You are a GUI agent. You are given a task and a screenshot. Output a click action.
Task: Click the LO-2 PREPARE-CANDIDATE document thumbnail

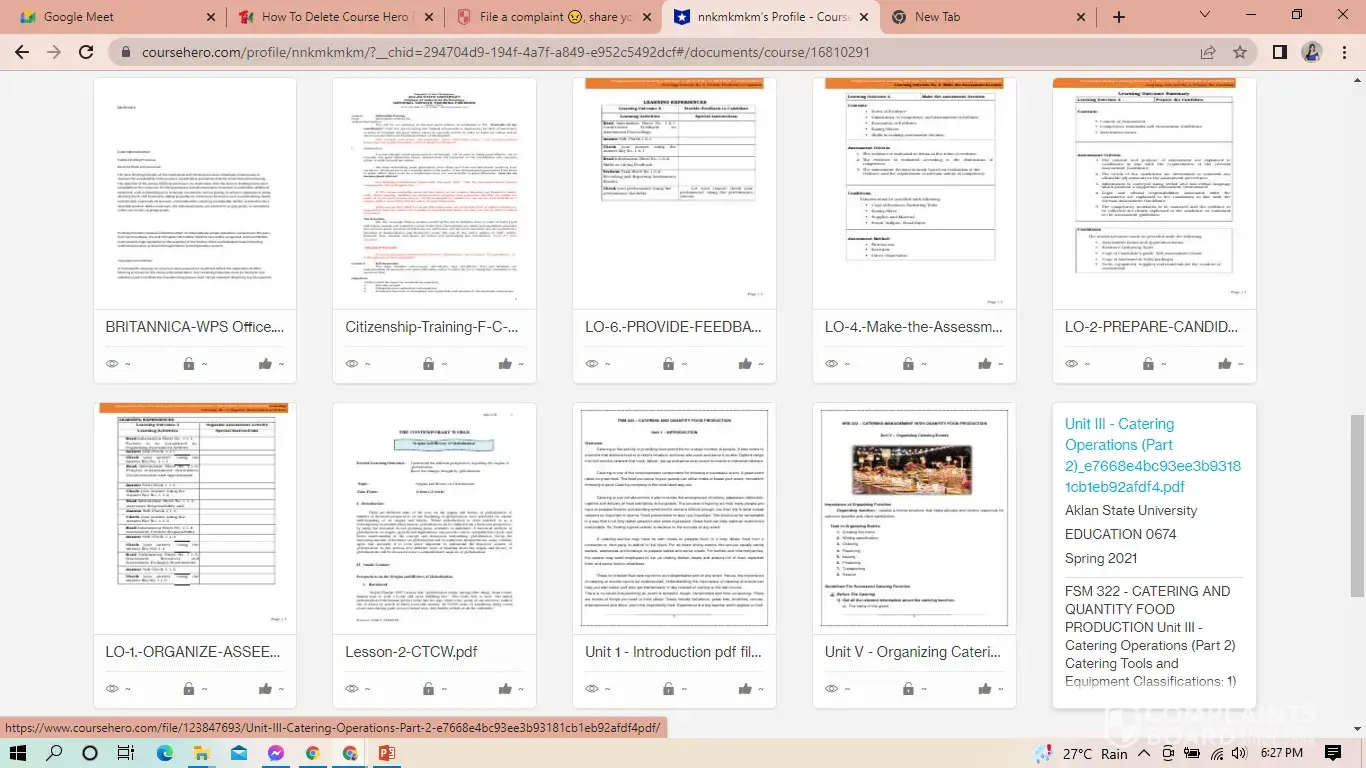pos(1154,193)
